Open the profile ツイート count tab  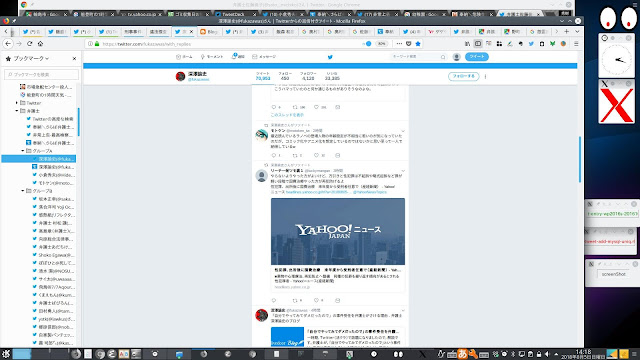click(x=263, y=76)
